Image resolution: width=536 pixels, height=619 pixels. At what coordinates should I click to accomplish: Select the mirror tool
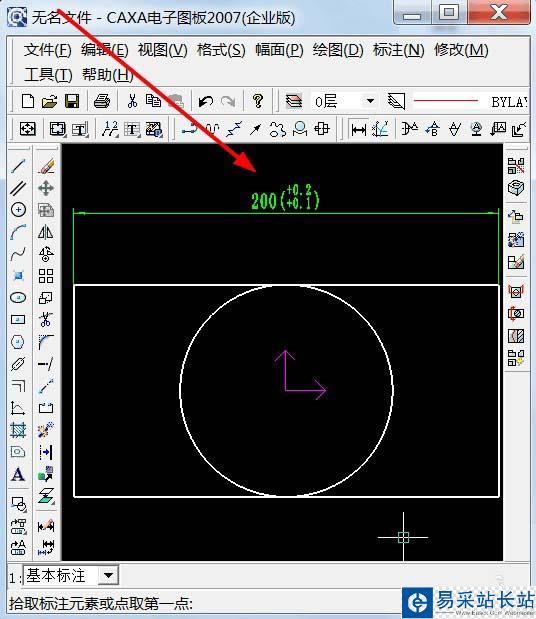(x=46, y=232)
